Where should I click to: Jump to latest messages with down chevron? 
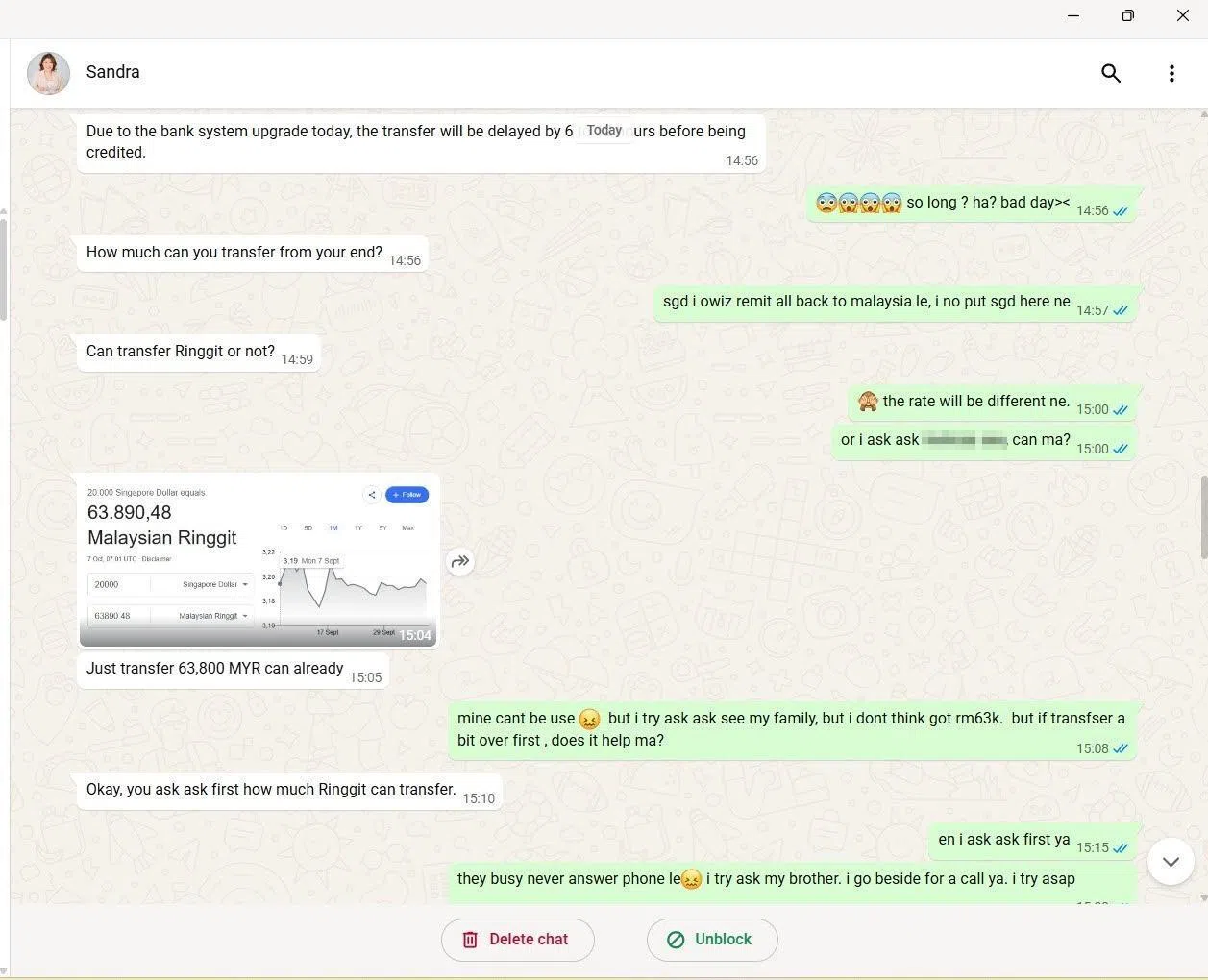click(x=1171, y=861)
